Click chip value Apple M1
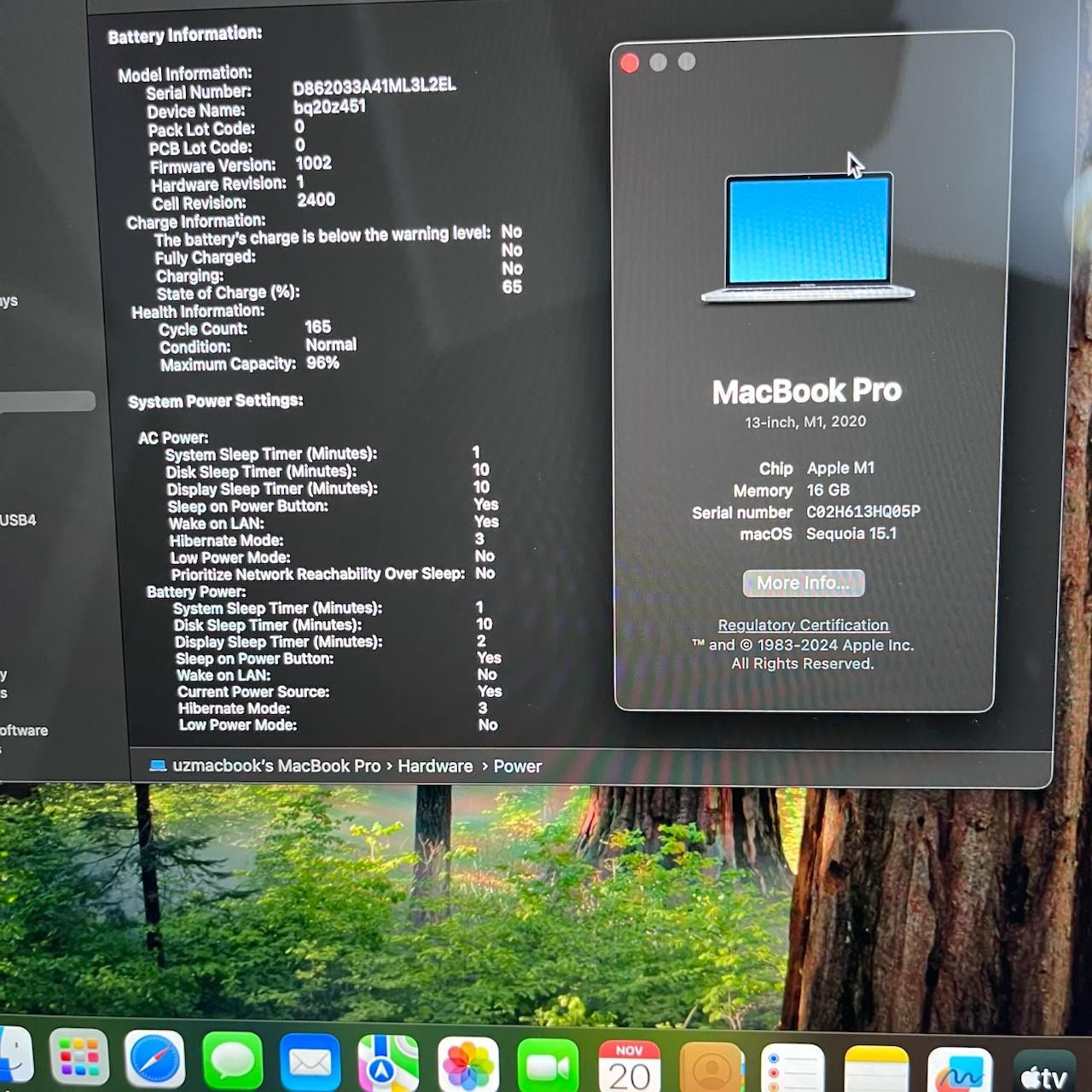This screenshot has width=1092, height=1092. tap(840, 468)
